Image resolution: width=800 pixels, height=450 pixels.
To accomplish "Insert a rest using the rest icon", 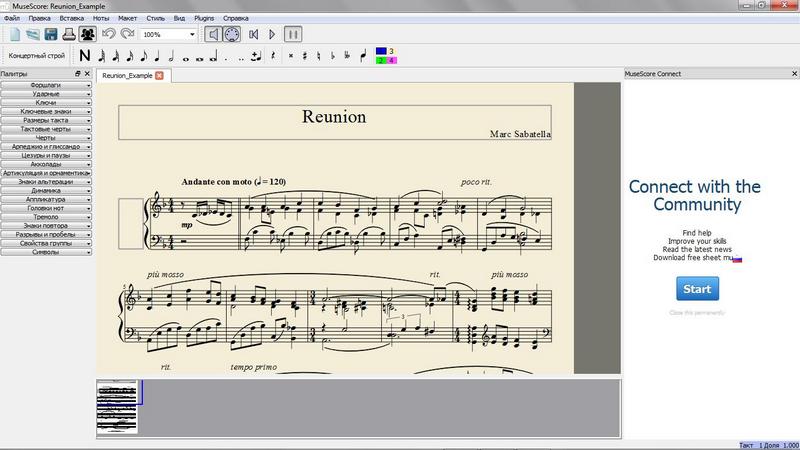I will [x=273, y=56].
